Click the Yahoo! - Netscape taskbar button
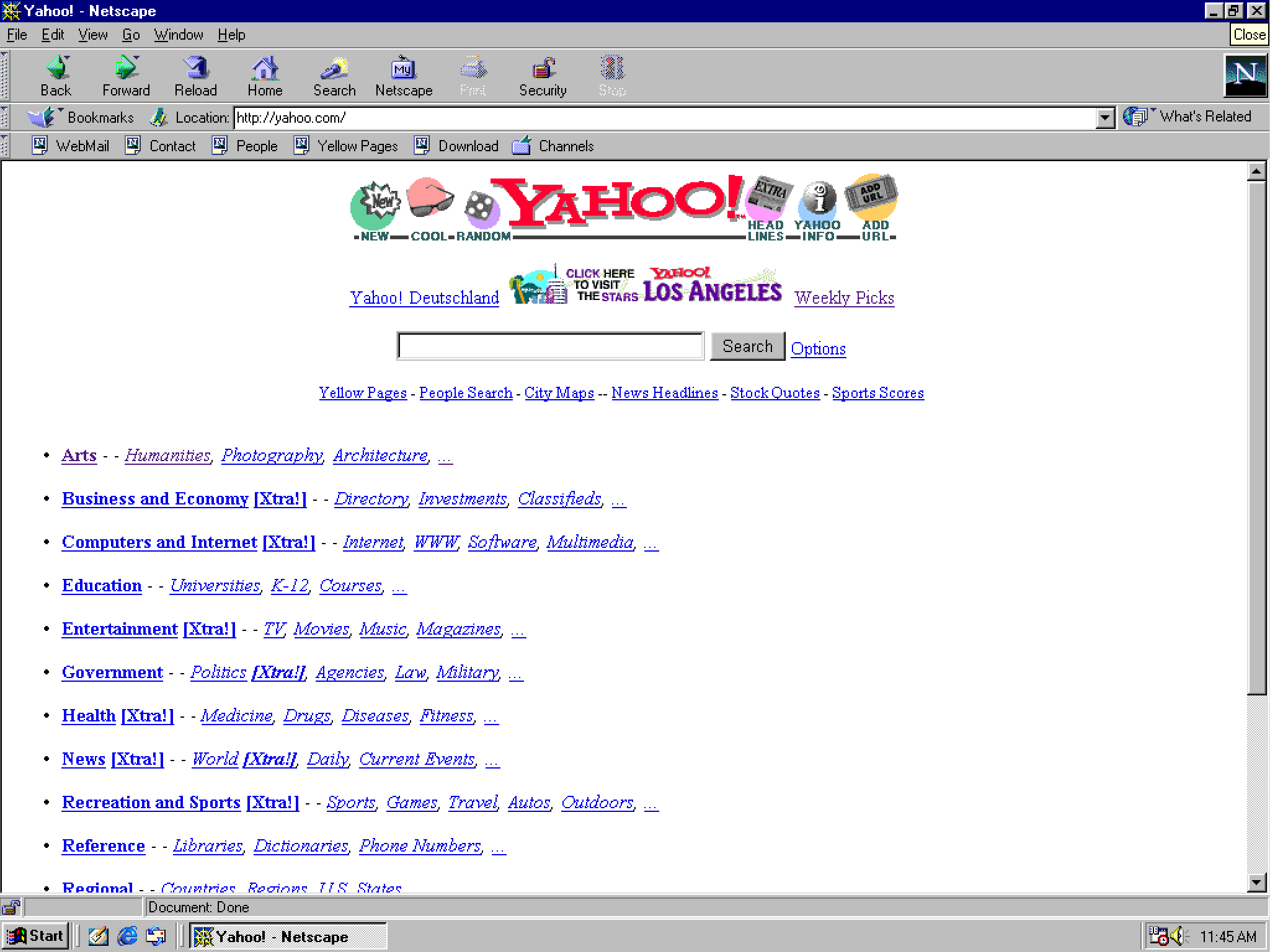This screenshot has width=1270, height=952. pos(288,936)
